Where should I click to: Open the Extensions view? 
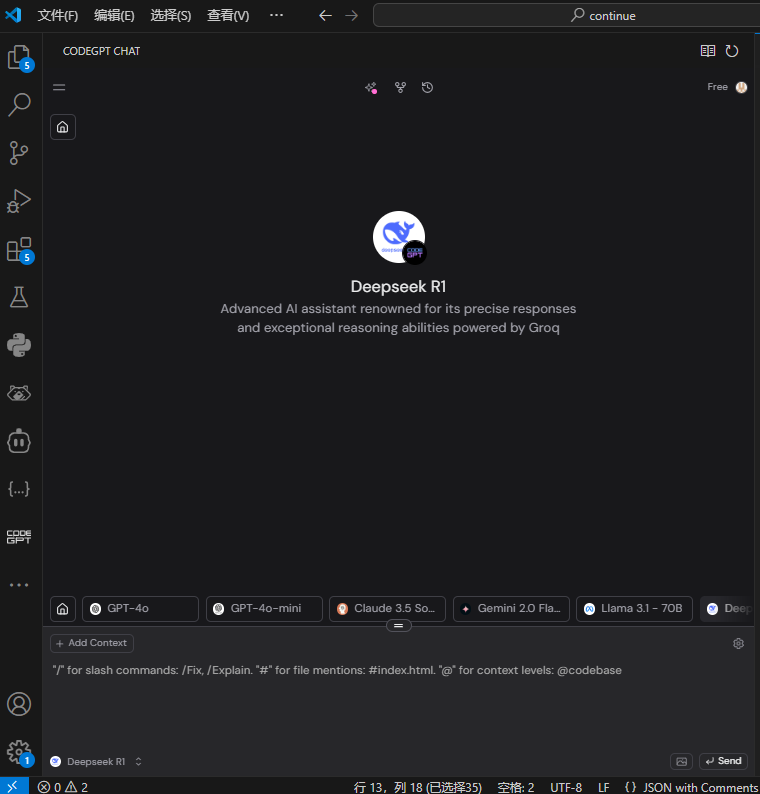(19, 250)
